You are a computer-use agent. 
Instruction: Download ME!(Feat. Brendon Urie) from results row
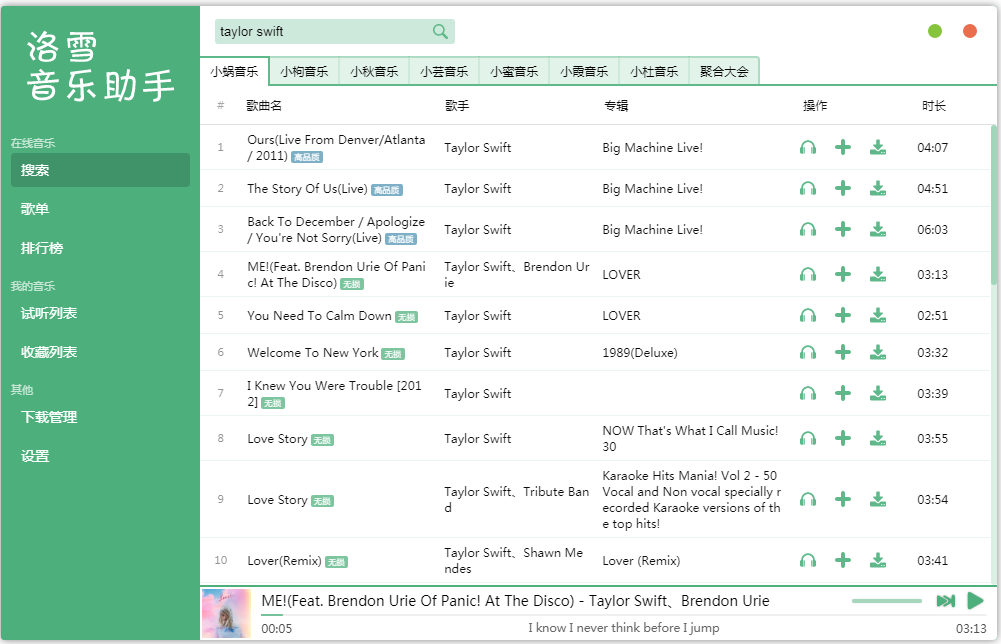click(x=878, y=274)
